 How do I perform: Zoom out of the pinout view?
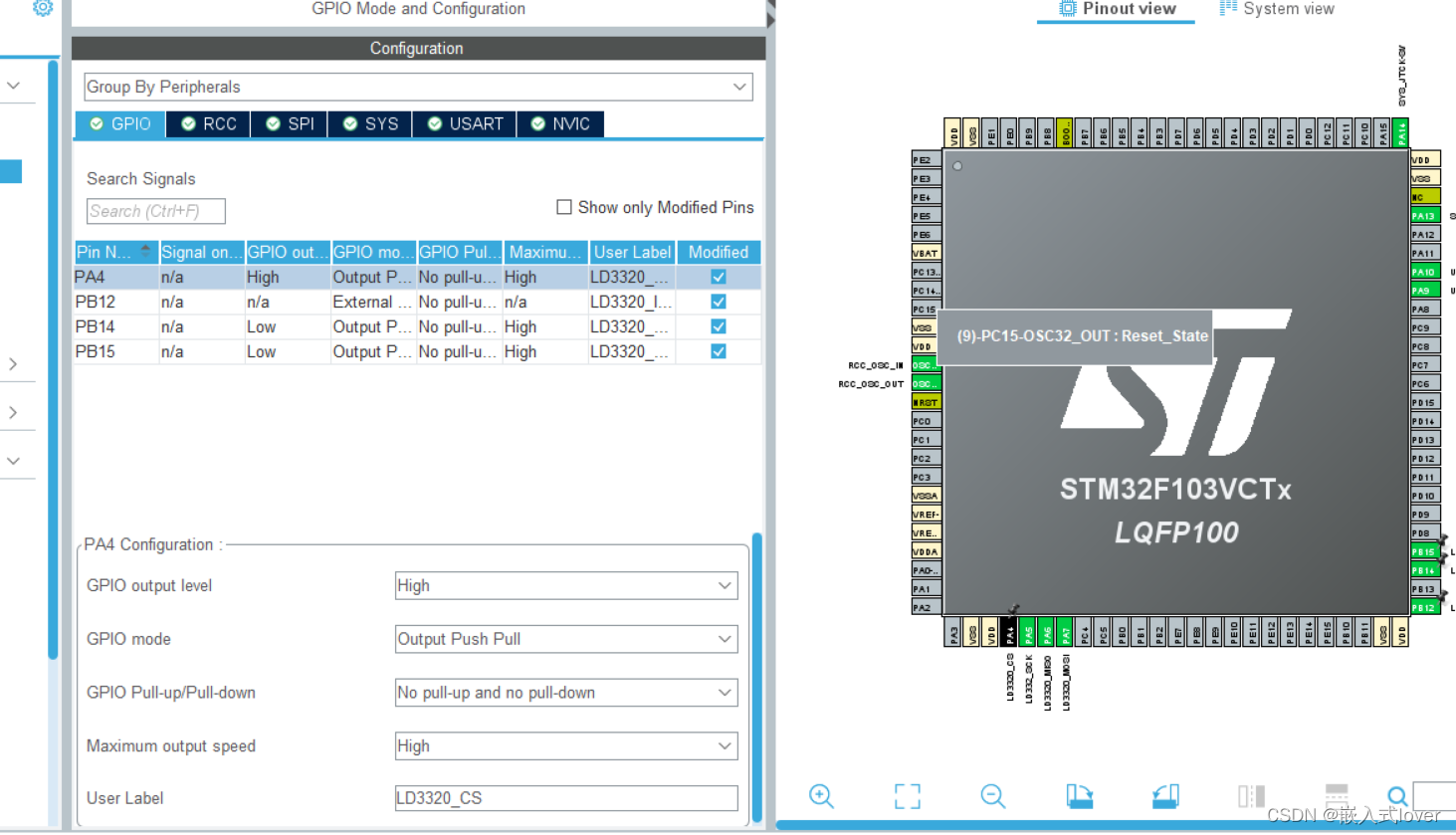coord(992,796)
